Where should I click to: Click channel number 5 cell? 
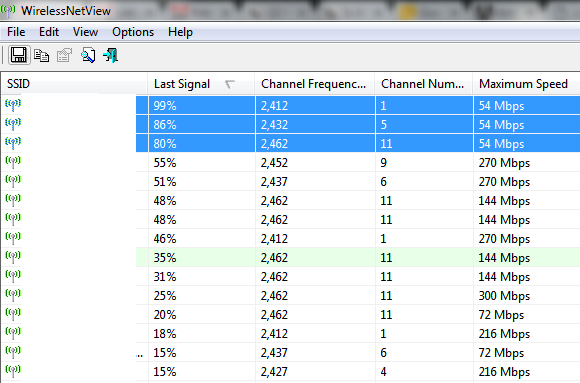click(424, 124)
